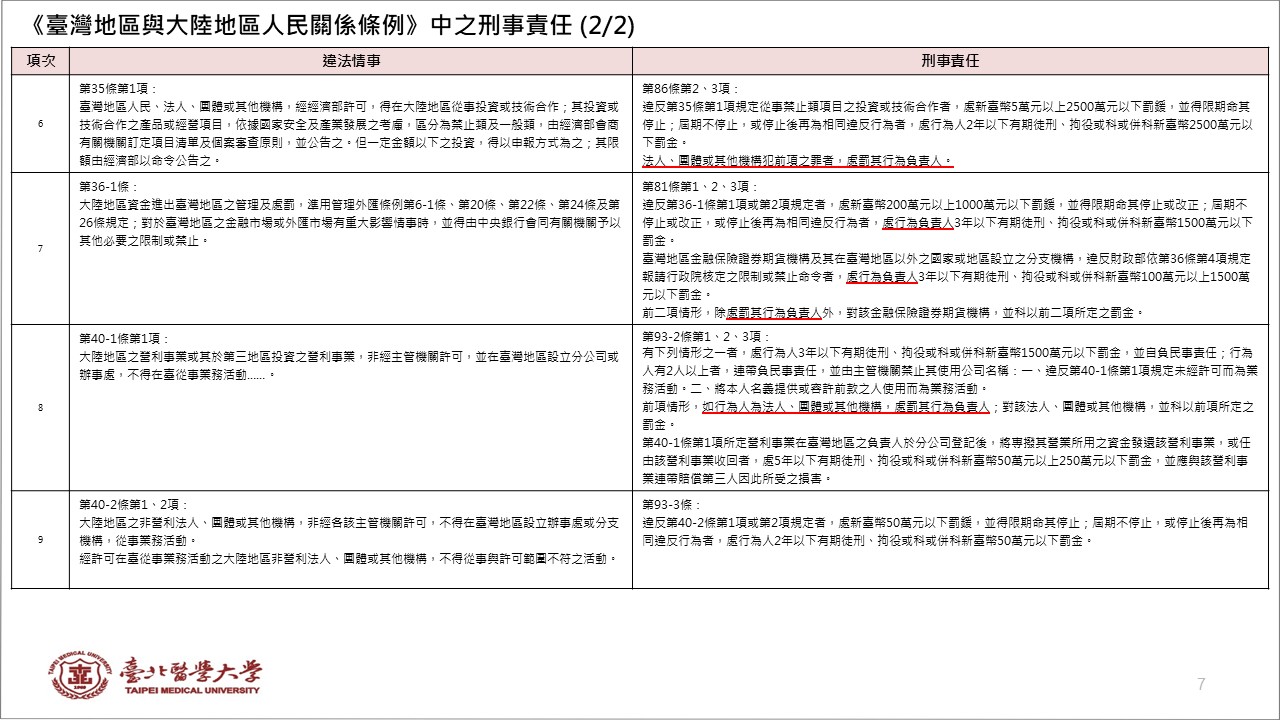Screen dimensions: 1280x720
Task: Click underlined 處罰其行為負責人外 phrase in row 7
Action: [773, 312]
